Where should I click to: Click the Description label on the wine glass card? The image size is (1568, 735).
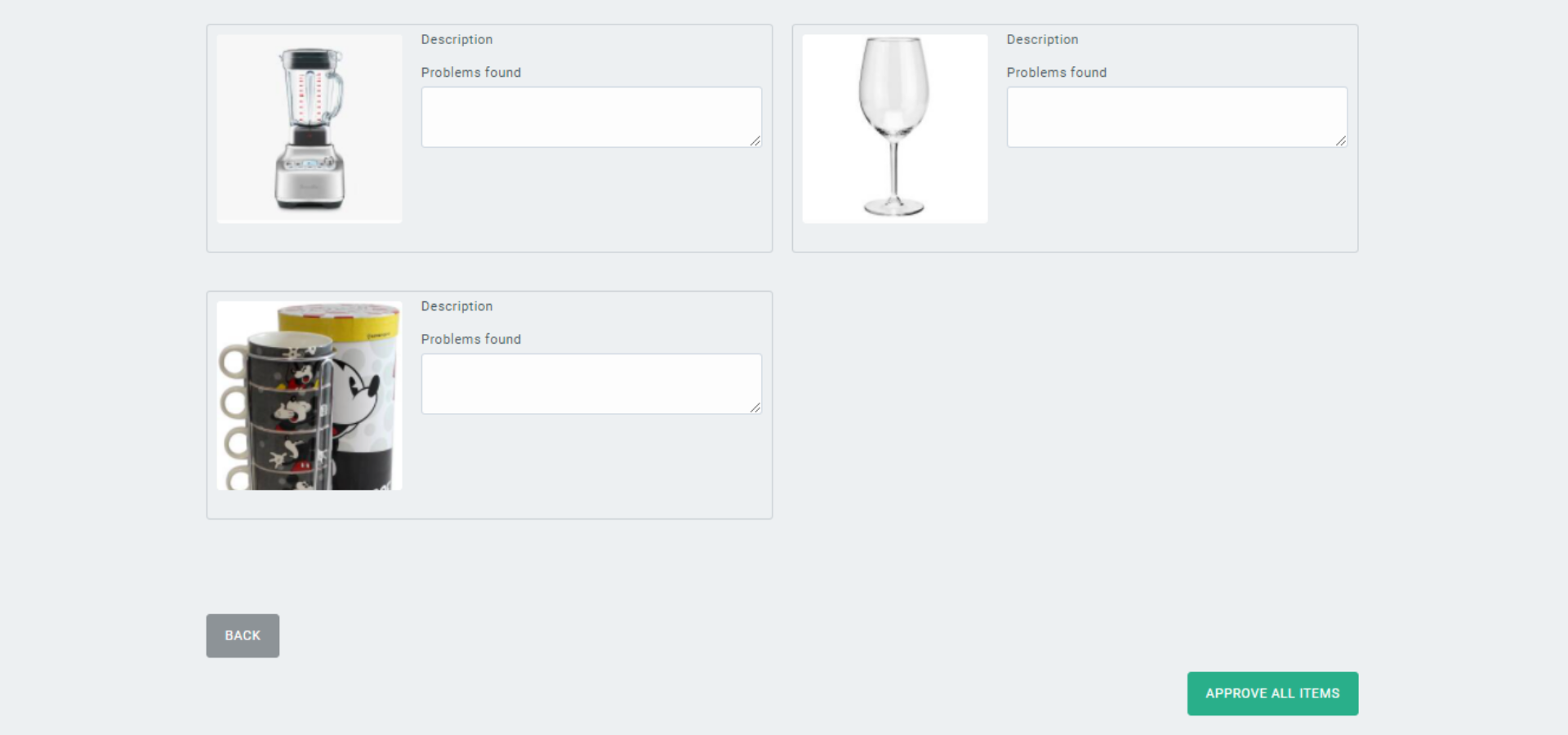[1042, 39]
